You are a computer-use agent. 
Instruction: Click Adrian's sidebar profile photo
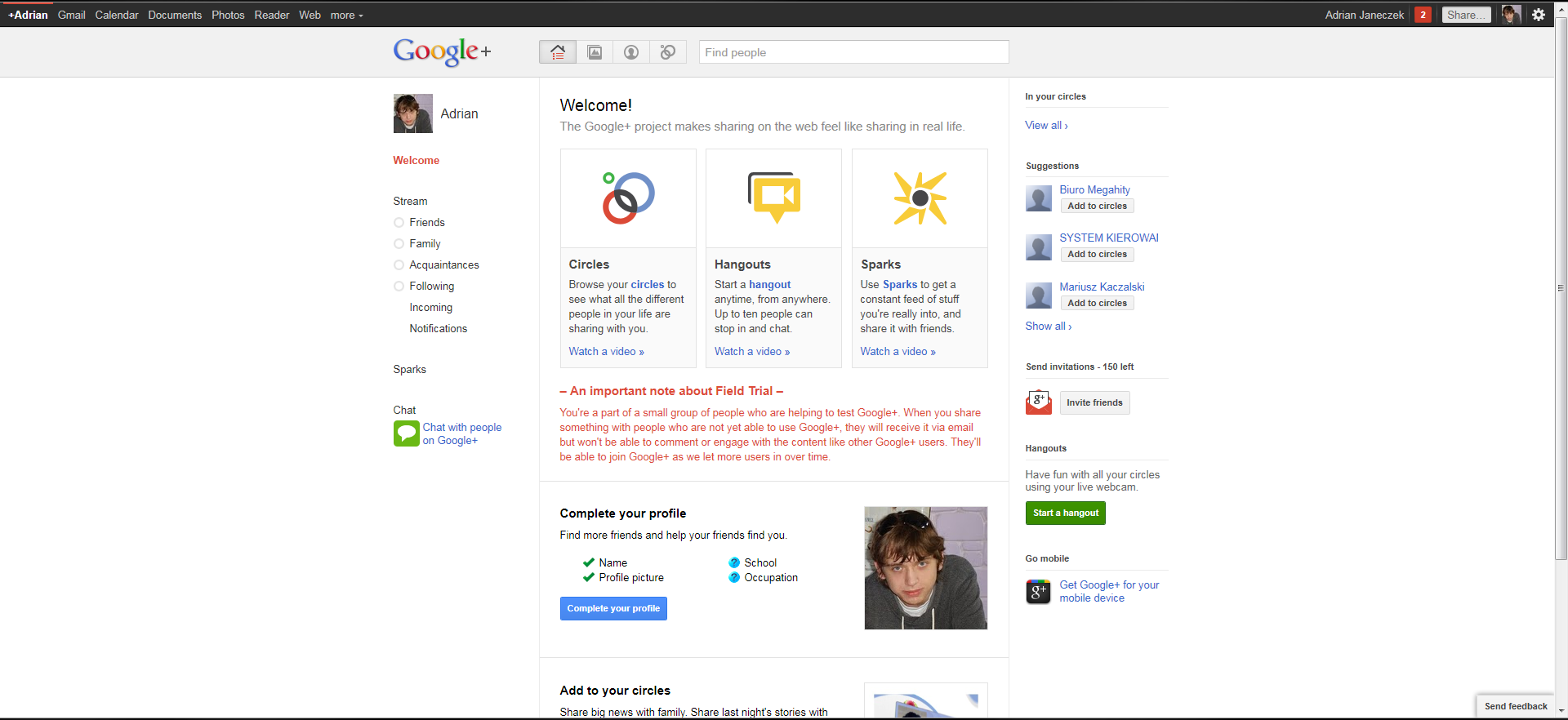tap(413, 113)
